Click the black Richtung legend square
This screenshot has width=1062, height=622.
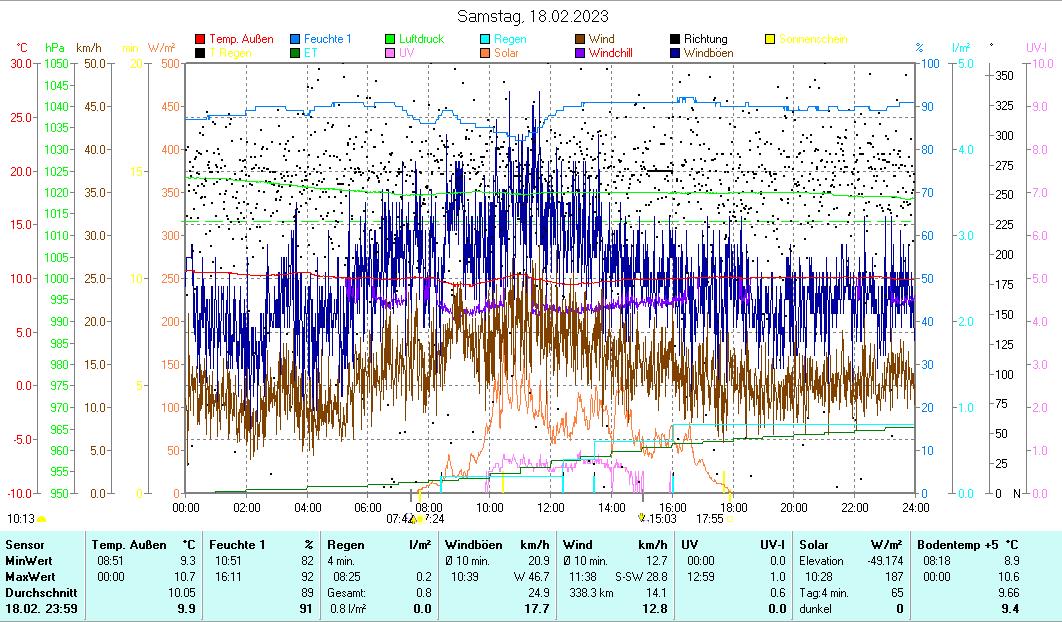pyautogui.click(x=675, y=40)
